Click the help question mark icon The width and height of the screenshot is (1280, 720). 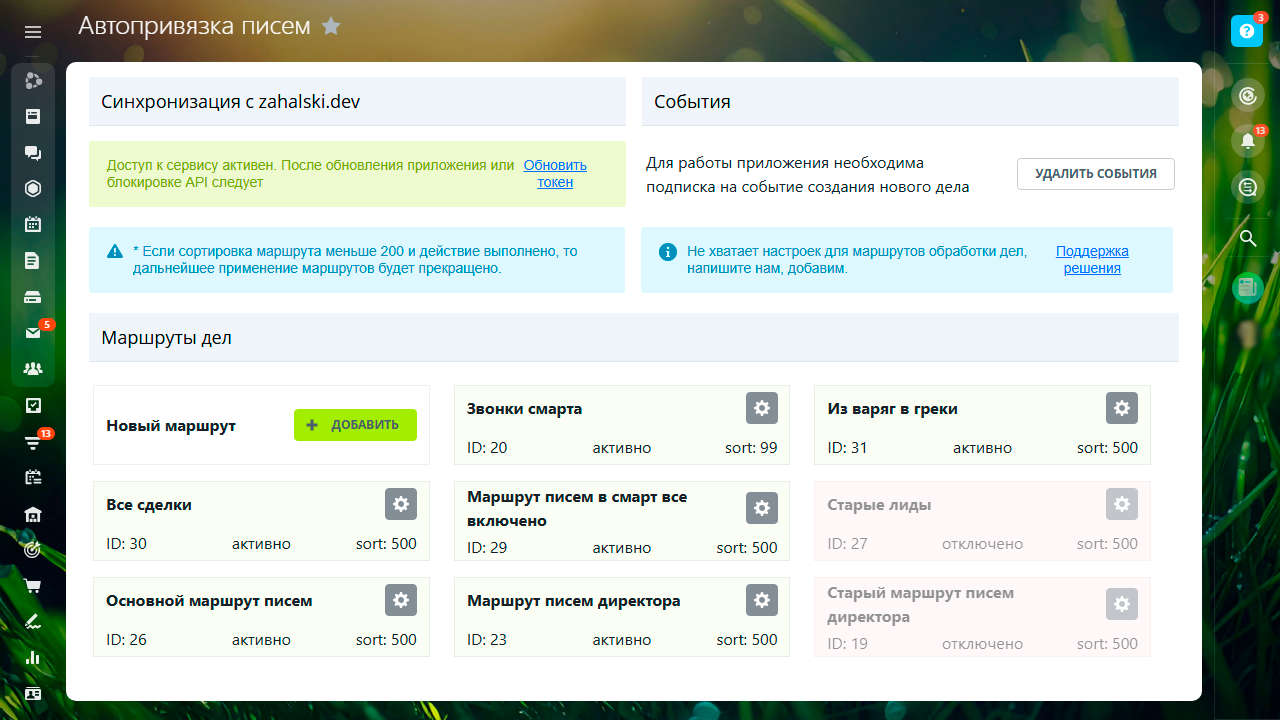(x=1247, y=31)
